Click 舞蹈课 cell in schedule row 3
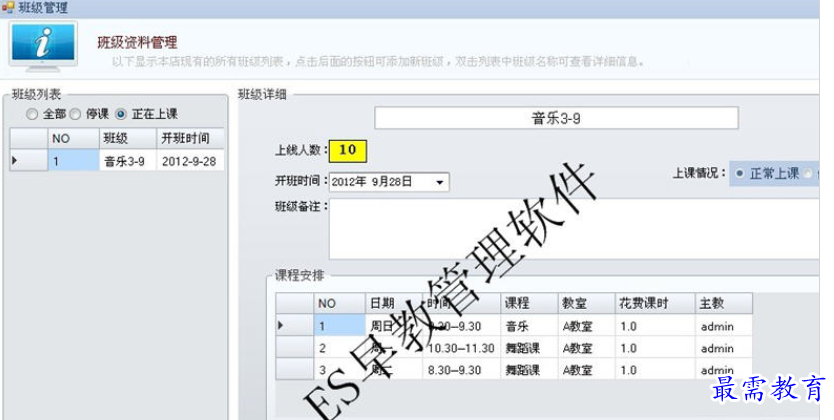This screenshot has width=834, height=420. tap(529, 369)
